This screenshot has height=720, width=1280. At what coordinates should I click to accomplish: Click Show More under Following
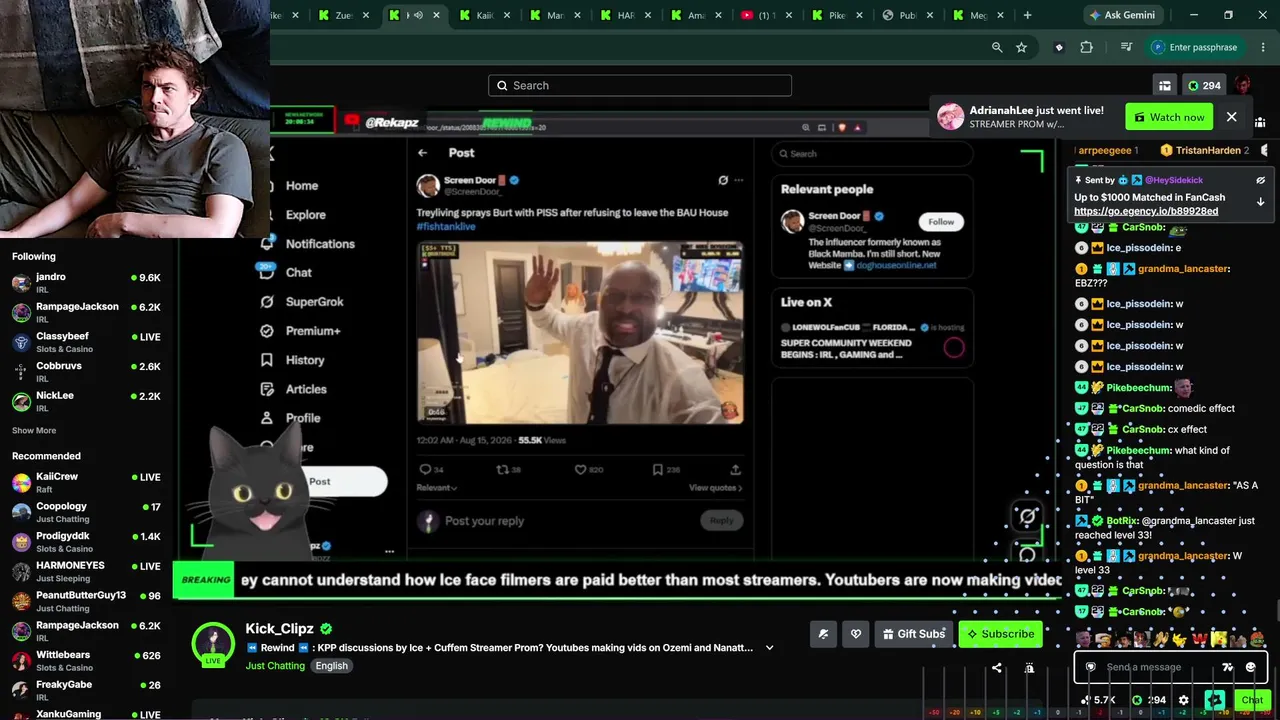coord(34,430)
